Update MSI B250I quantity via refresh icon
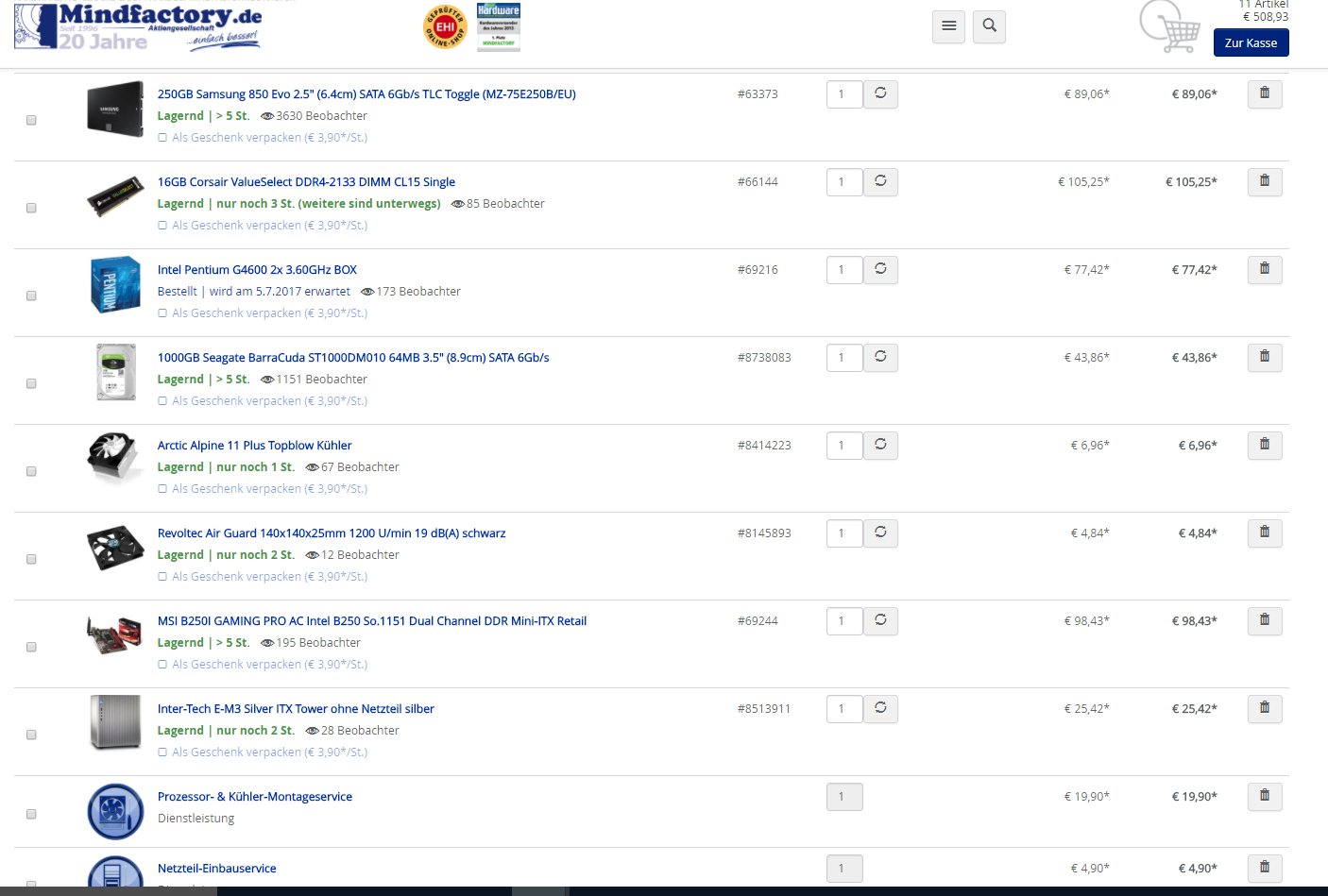This screenshot has width=1328, height=896. point(880,620)
